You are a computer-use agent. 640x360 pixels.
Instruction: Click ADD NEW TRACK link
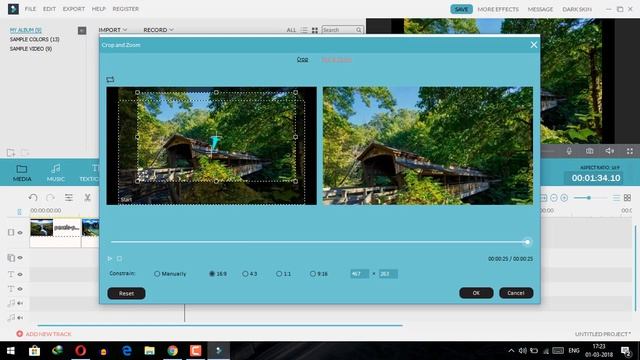pyautogui.click(x=49, y=334)
